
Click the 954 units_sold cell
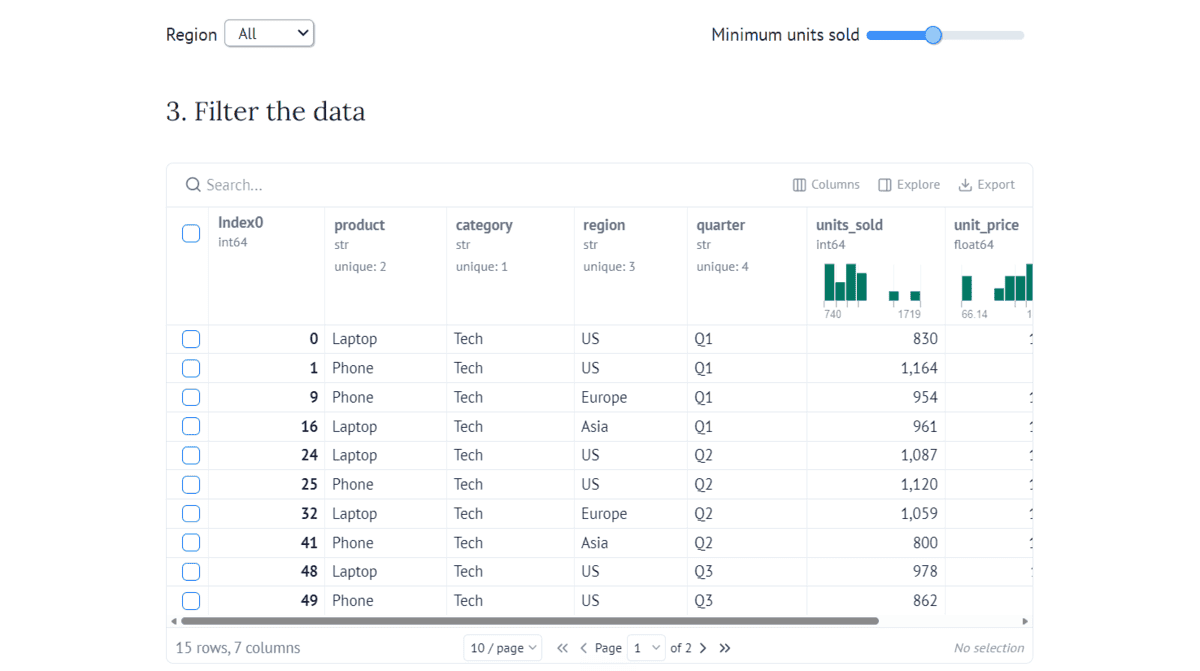876,397
